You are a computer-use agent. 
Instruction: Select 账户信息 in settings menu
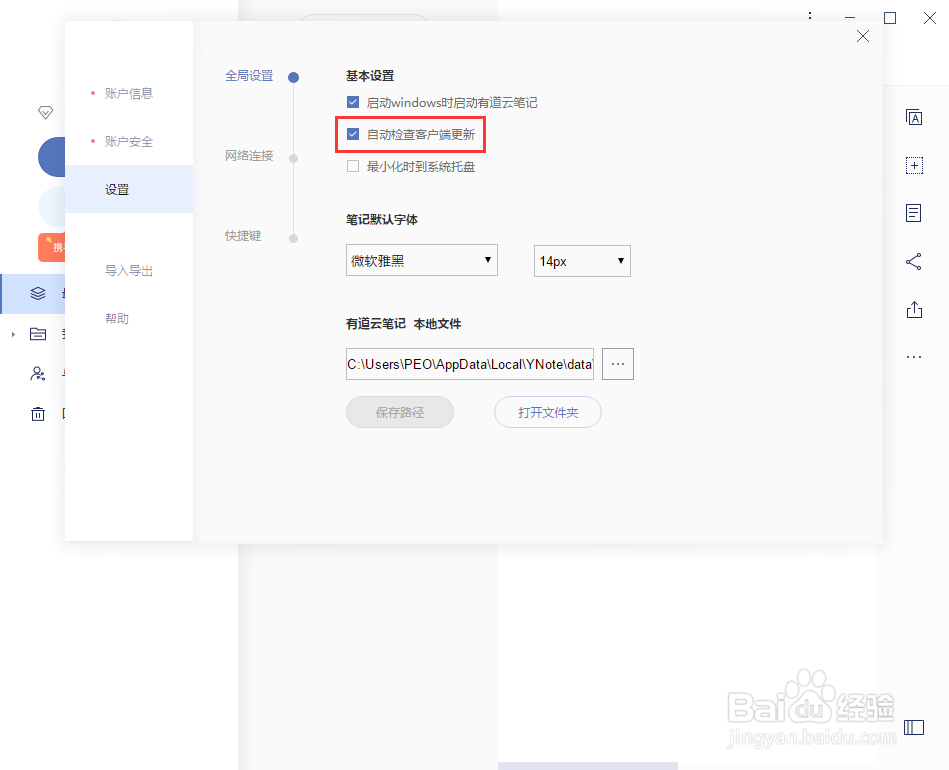pyautogui.click(x=128, y=93)
